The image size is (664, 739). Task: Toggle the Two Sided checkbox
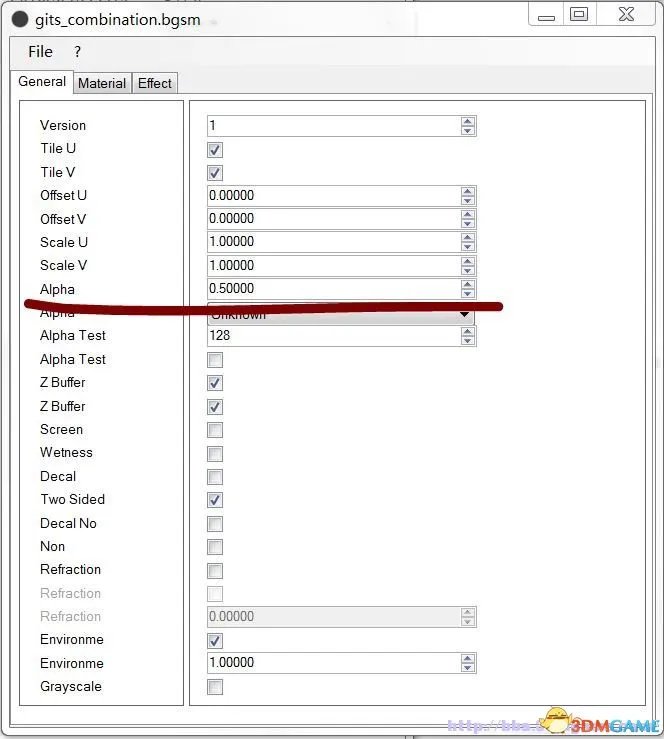point(215,500)
